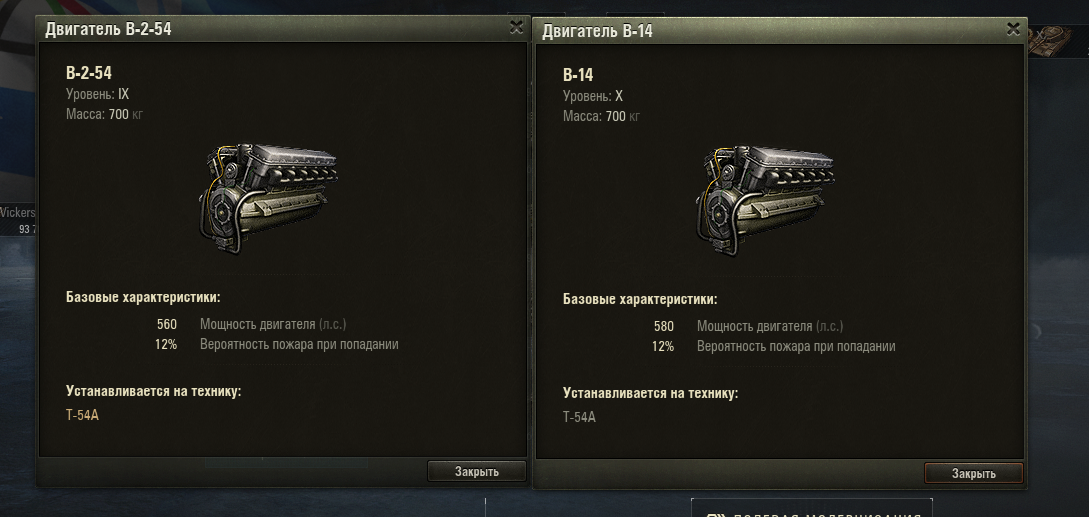Screen dimensions: 1089x517
Task: Open the grey T-54A link under В-14
Action: coord(579,417)
